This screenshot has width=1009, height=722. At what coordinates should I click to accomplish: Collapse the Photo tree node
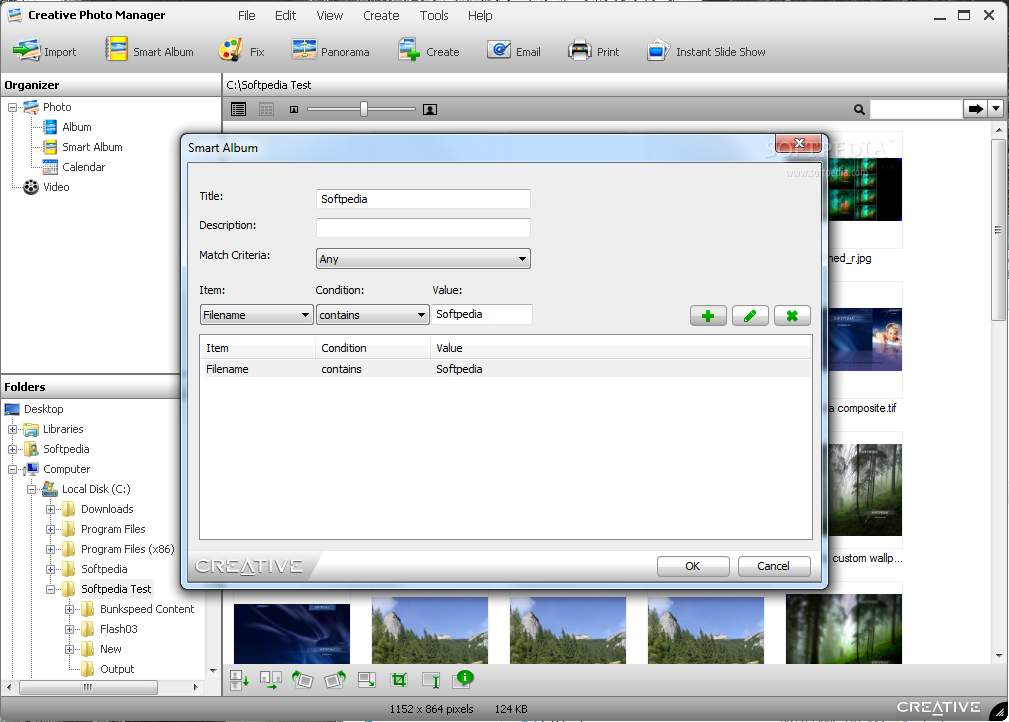(12, 107)
